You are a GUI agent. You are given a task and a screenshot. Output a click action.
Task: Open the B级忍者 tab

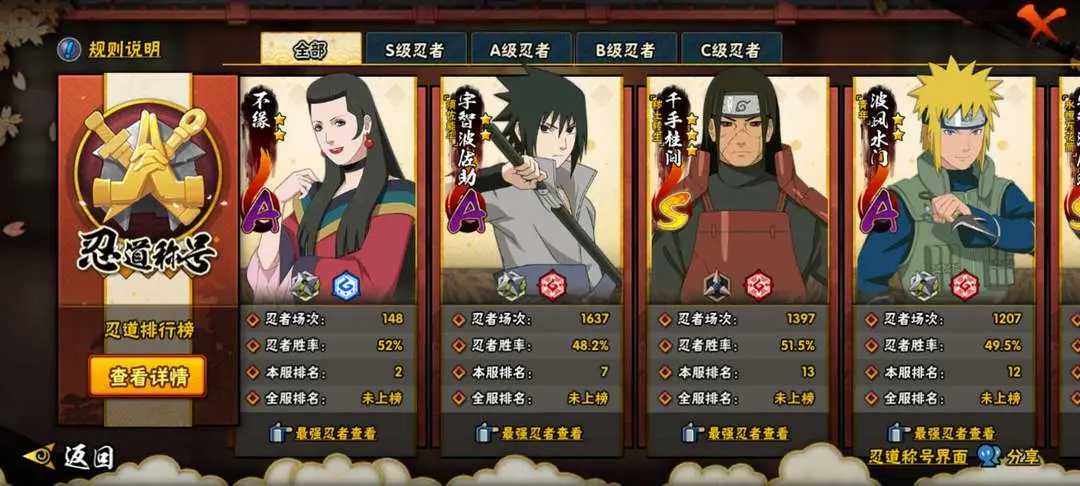[x=626, y=49]
